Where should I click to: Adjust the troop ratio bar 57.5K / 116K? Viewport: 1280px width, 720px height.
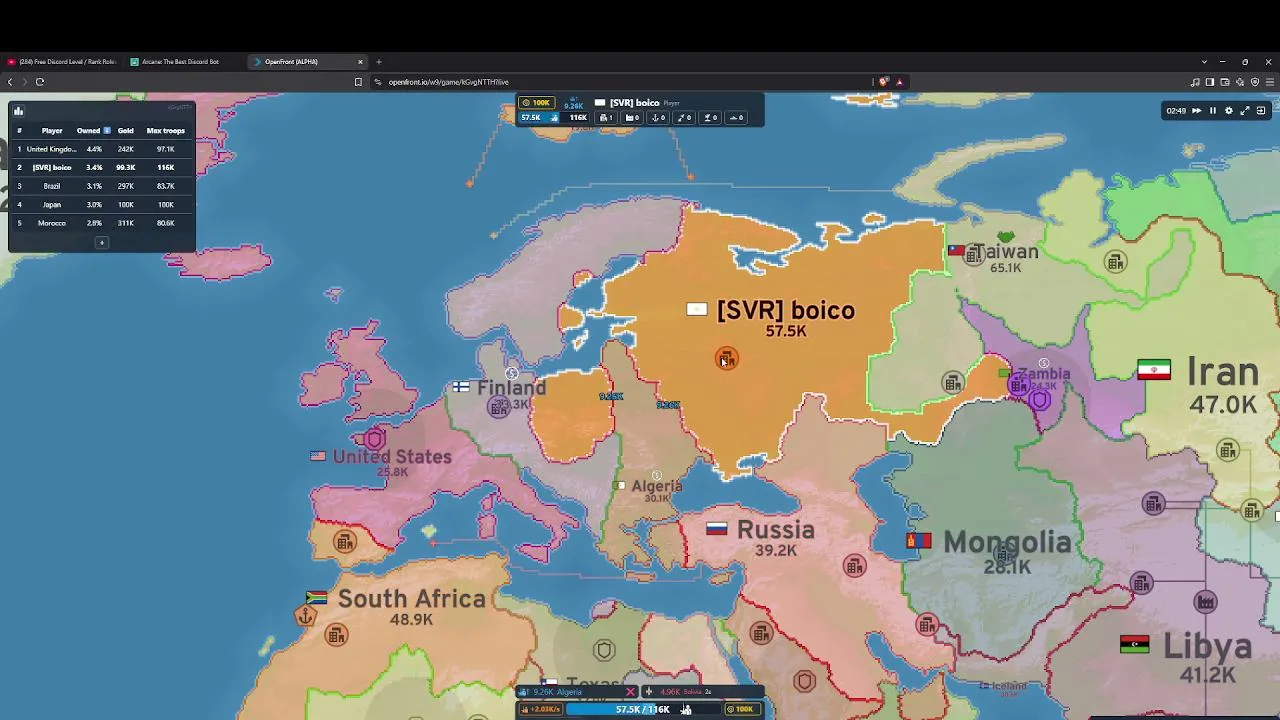click(642, 709)
